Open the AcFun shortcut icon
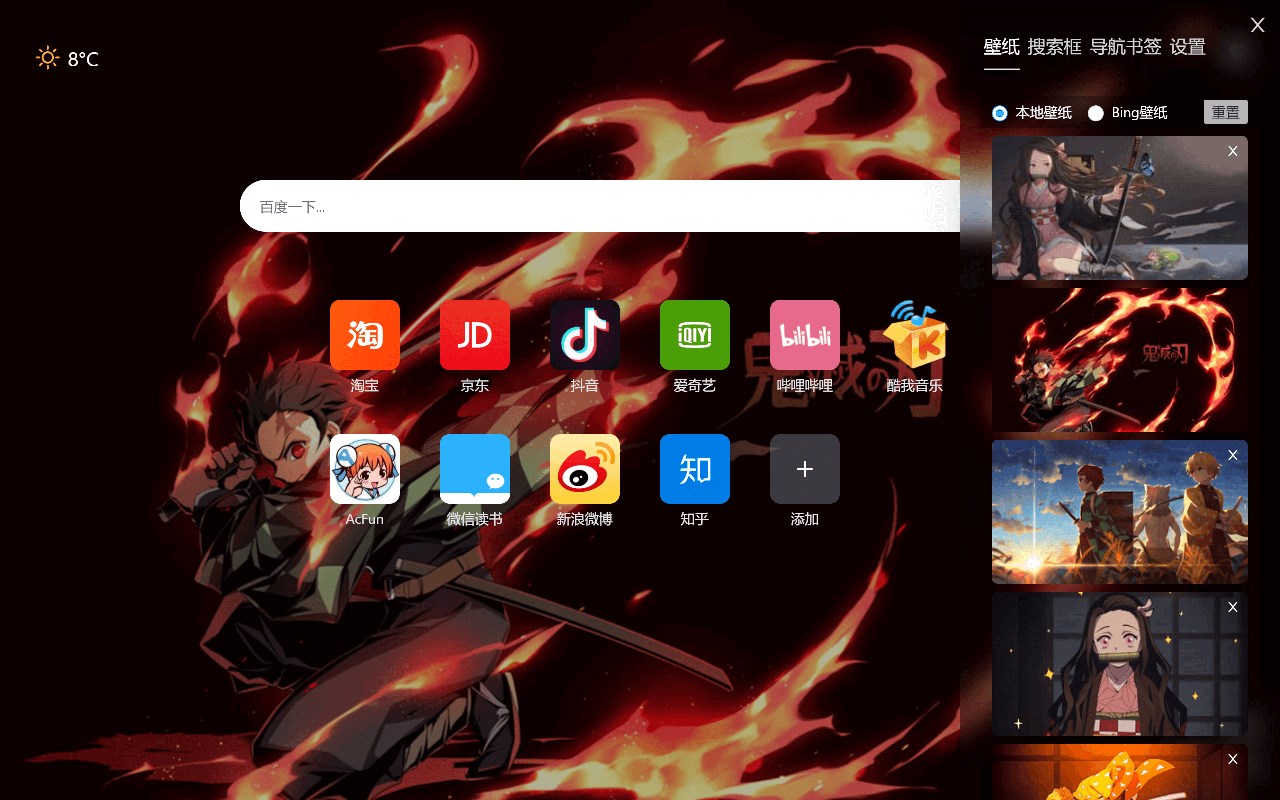Screen dimensions: 1280x800 click(365, 469)
